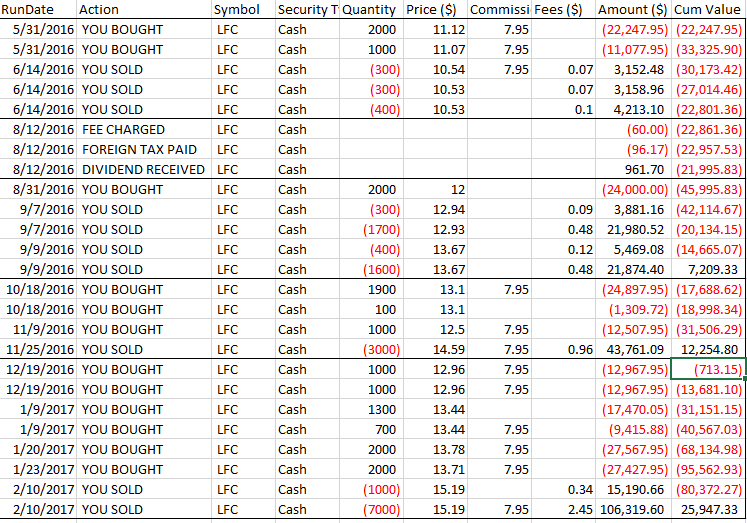
Task: Click the (7000) quantity cell
Action: [382, 509]
